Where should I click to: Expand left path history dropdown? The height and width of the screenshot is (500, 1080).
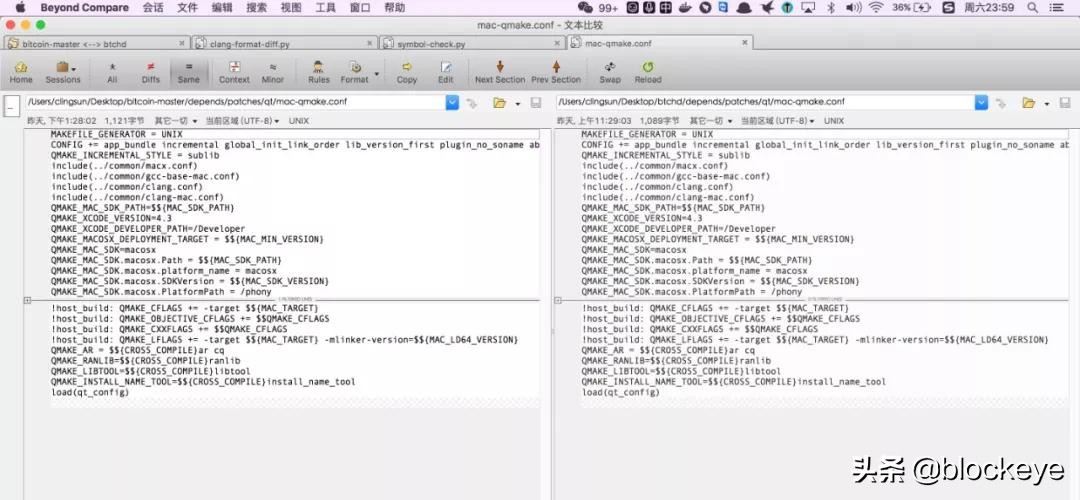pyautogui.click(x=453, y=102)
